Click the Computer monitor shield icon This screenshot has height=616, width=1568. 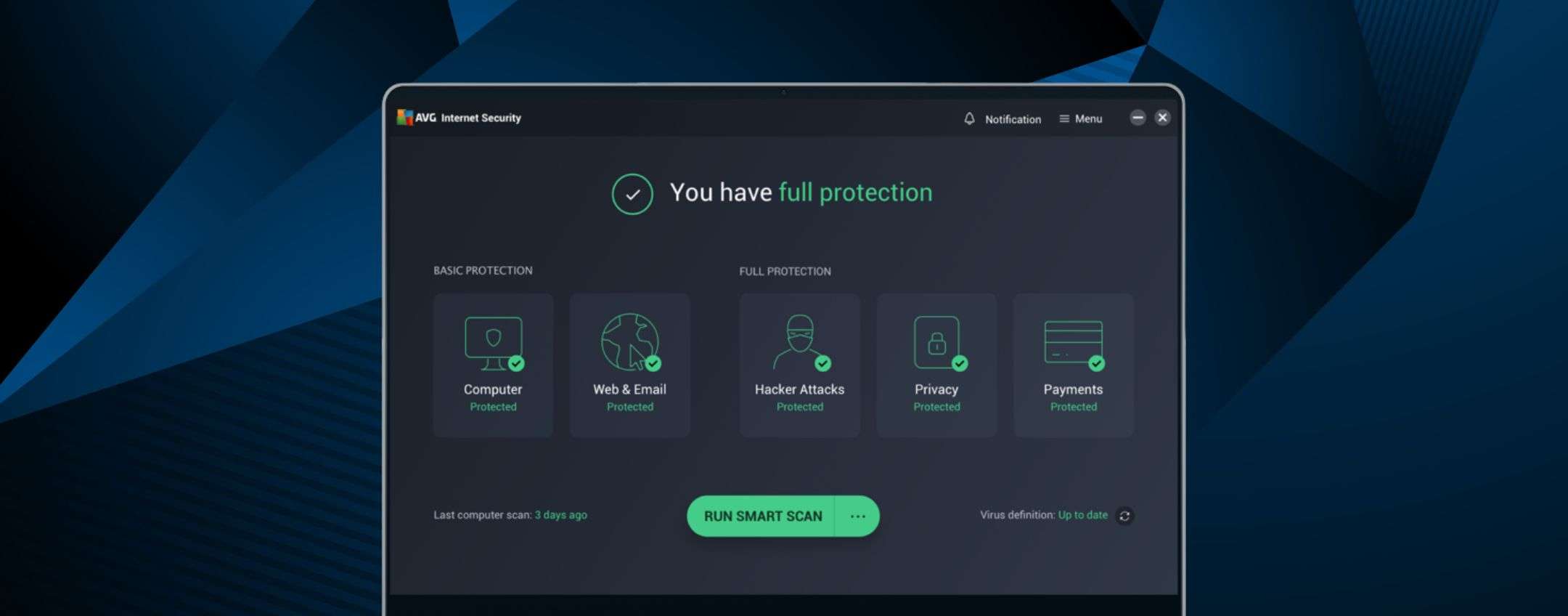(x=494, y=342)
